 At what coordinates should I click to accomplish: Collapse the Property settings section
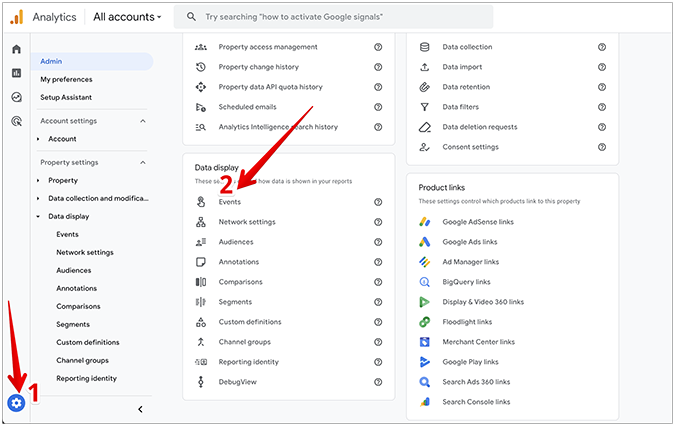click(143, 163)
